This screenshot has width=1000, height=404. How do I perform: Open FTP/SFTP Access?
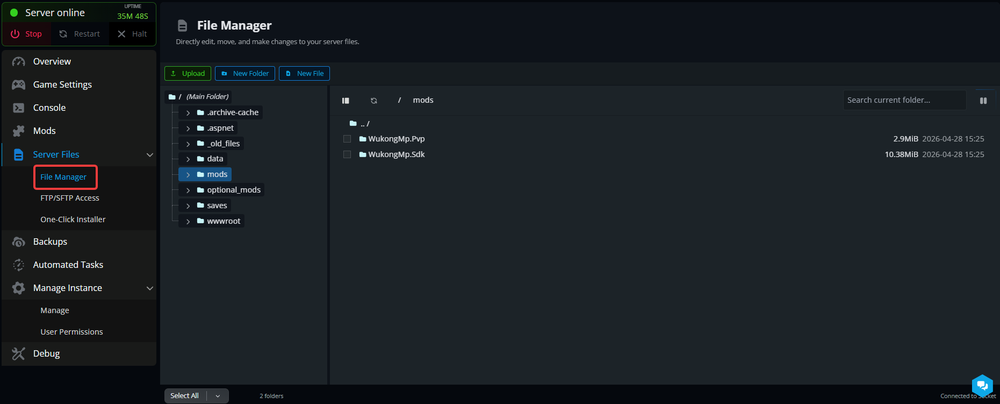point(70,198)
